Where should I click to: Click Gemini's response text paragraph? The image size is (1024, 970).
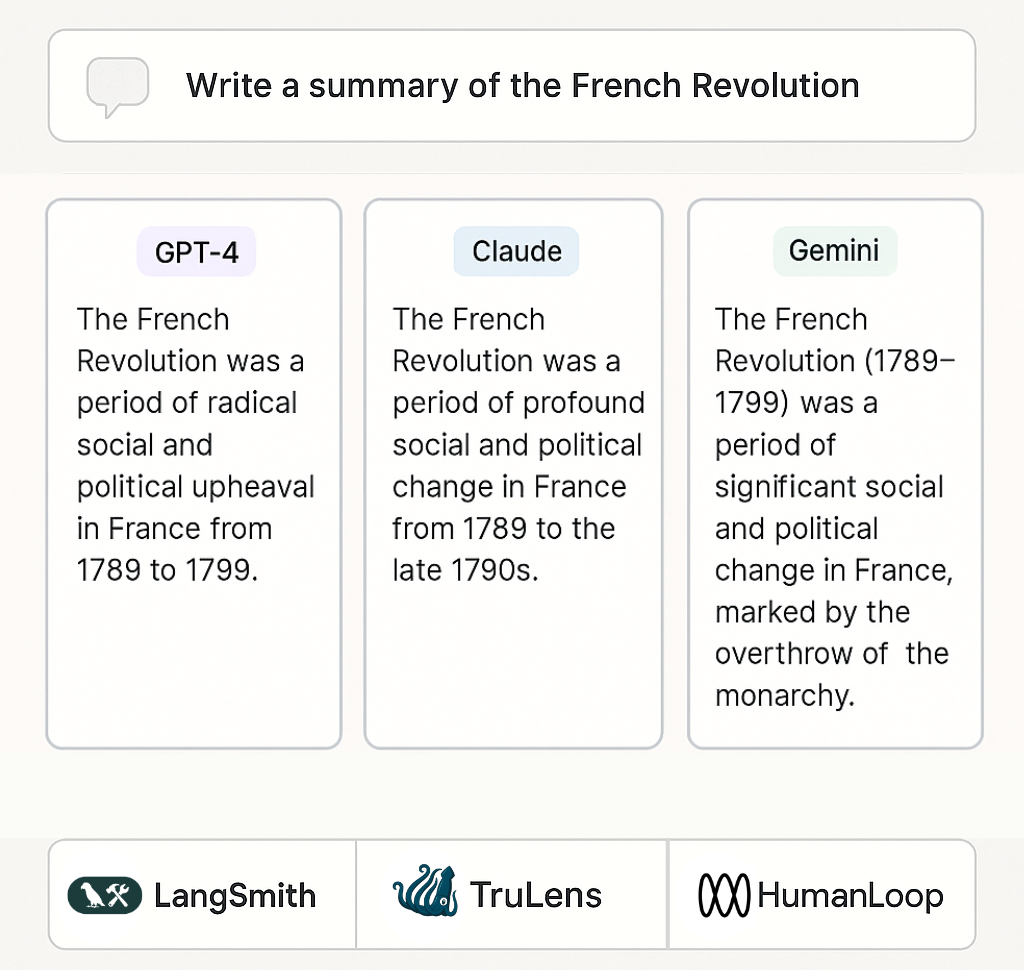click(835, 508)
